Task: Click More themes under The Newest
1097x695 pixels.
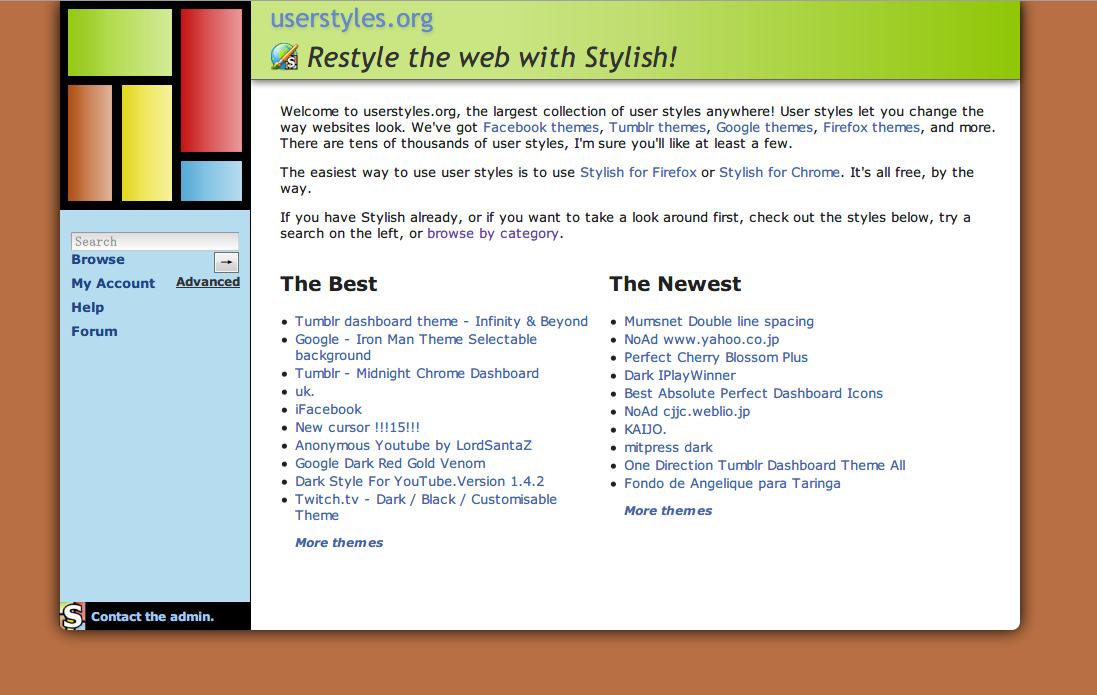Action: click(x=668, y=510)
